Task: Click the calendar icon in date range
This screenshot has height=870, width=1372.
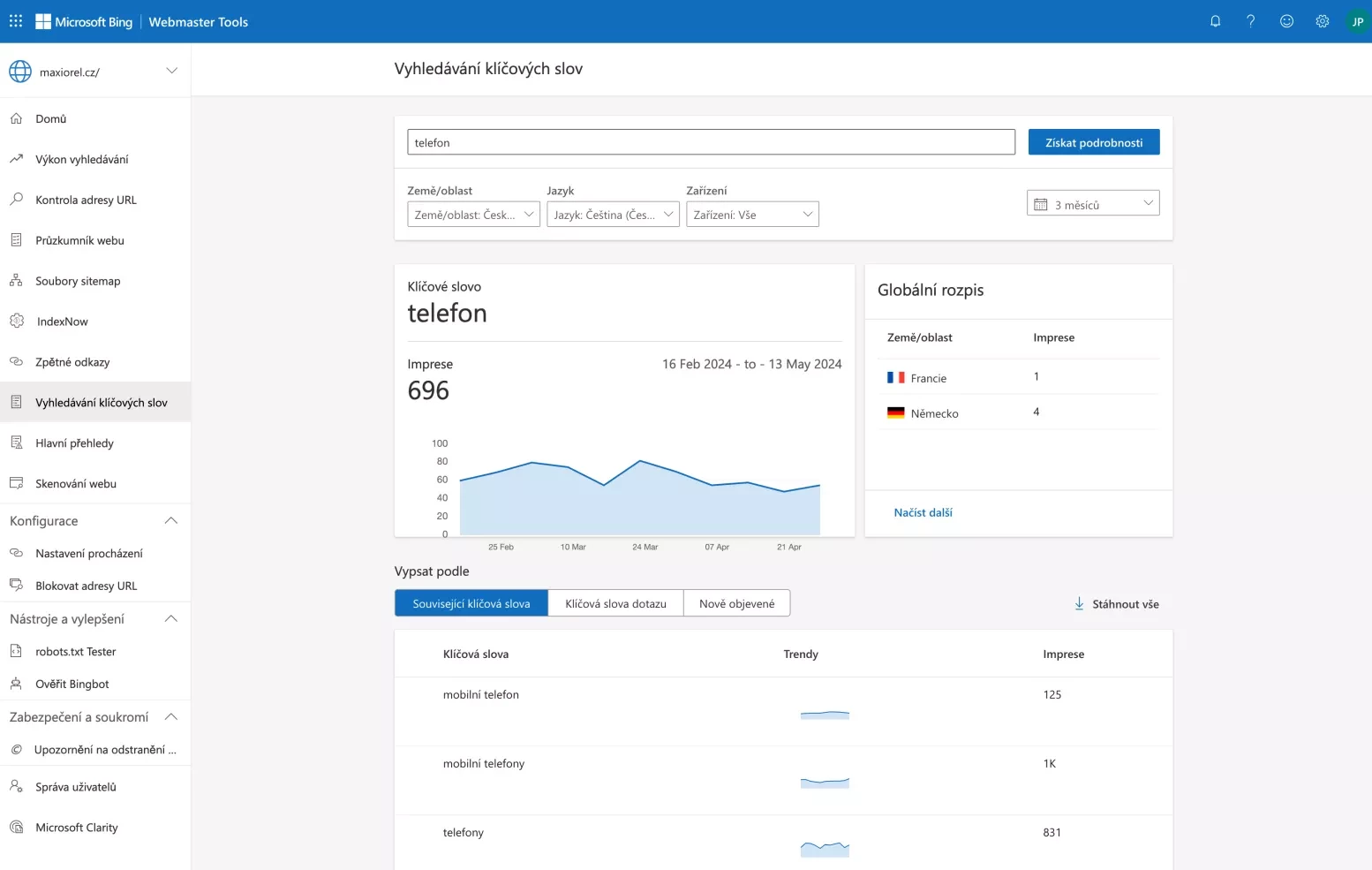Action: (x=1041, y=204)
